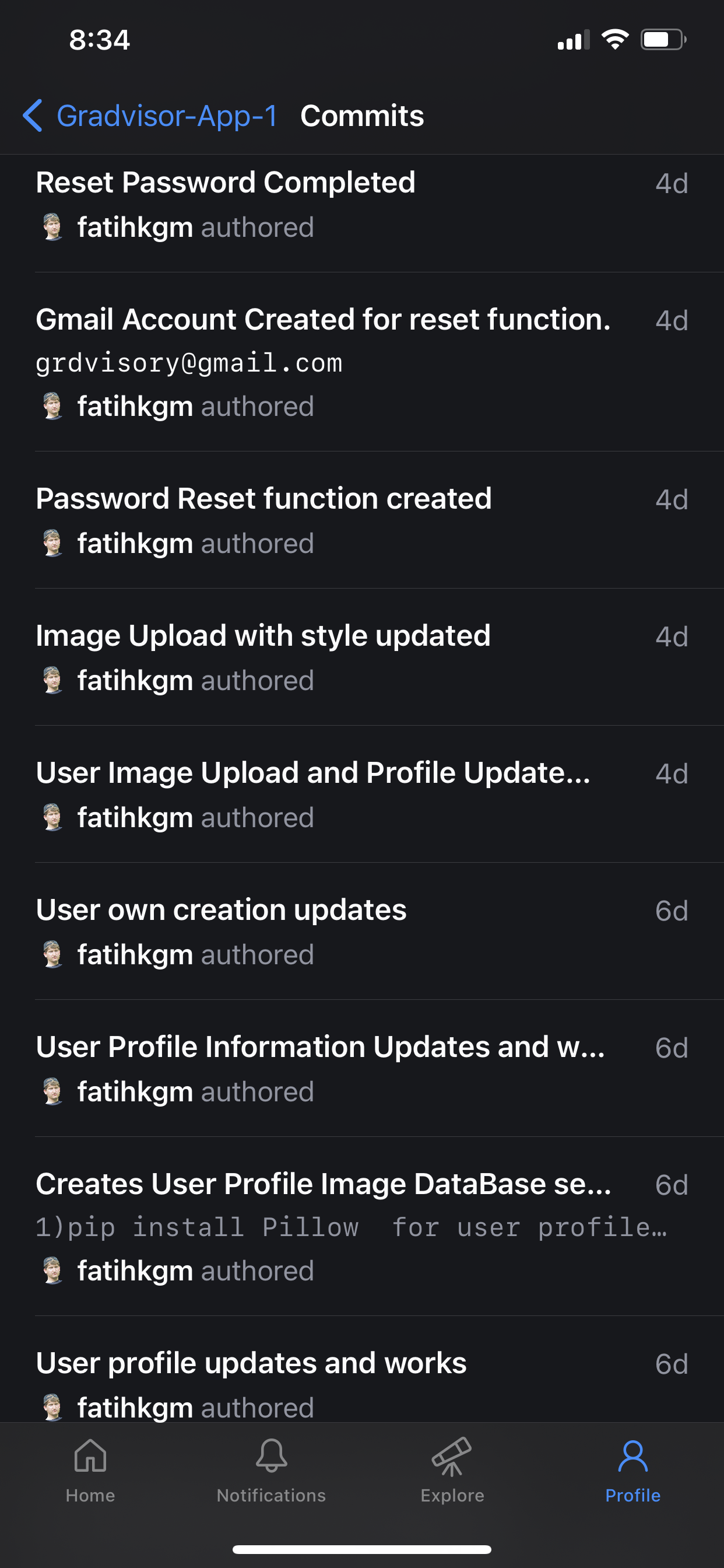The height and width of the screenshot is (1568, 724).
Task: Expand truncated User Profile Information Updates commit
Action: click(x=362, y=1068)
